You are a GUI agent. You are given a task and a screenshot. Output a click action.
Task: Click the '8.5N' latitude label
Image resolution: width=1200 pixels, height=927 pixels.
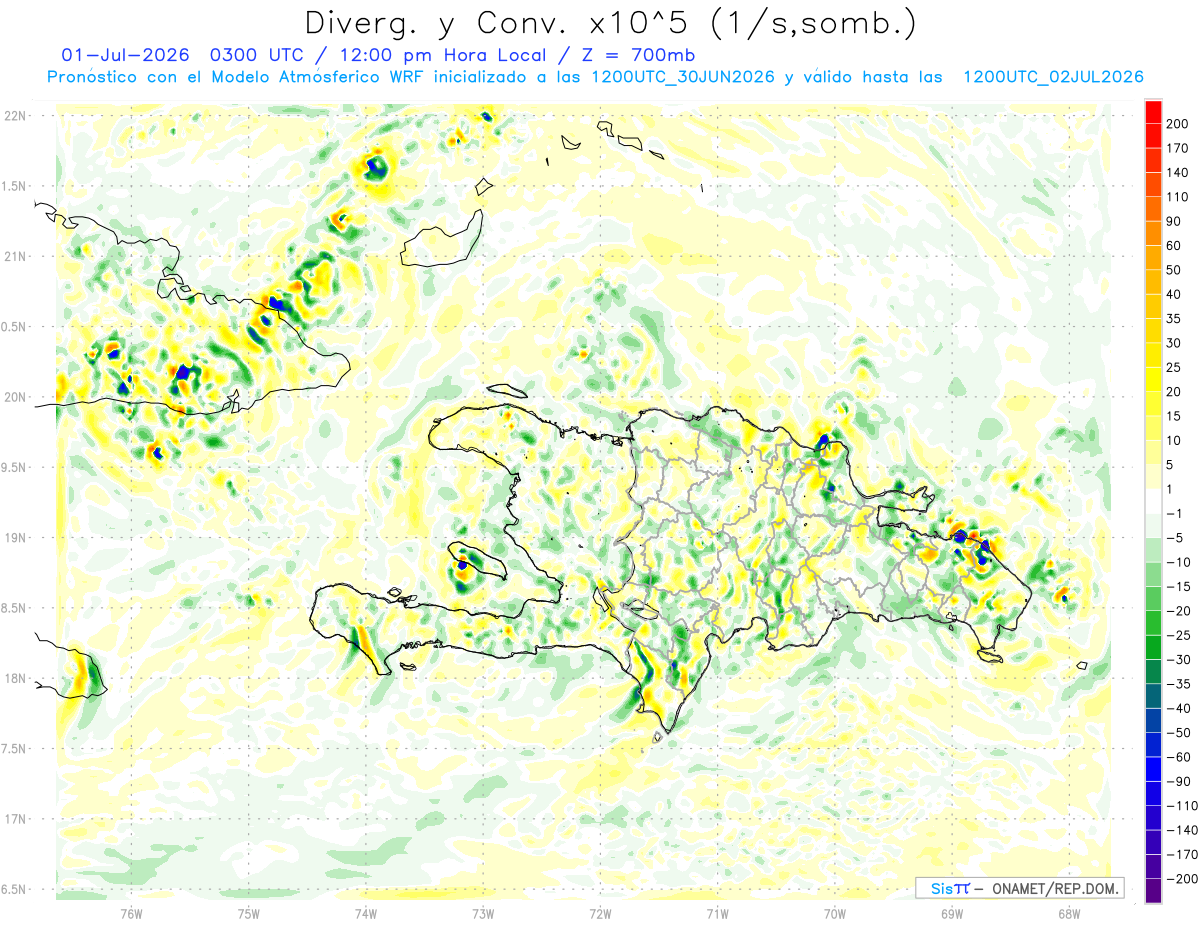coord(13,608)
